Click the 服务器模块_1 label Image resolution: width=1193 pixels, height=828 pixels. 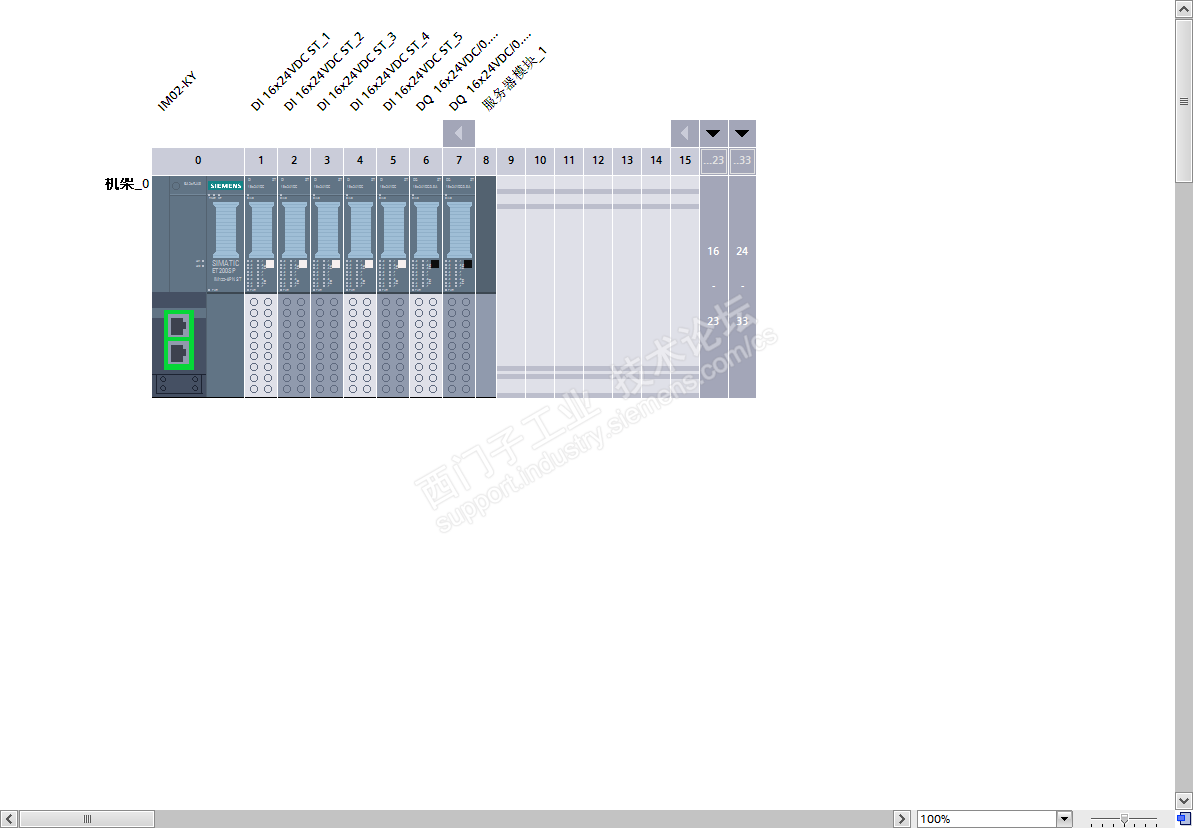(x=515, y=79)
